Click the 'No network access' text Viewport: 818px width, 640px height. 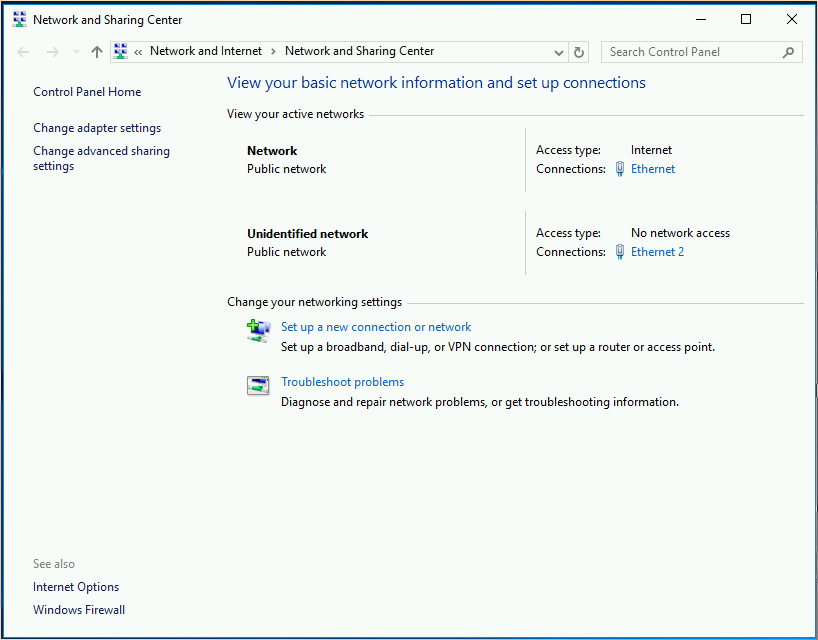pos(680,233)
